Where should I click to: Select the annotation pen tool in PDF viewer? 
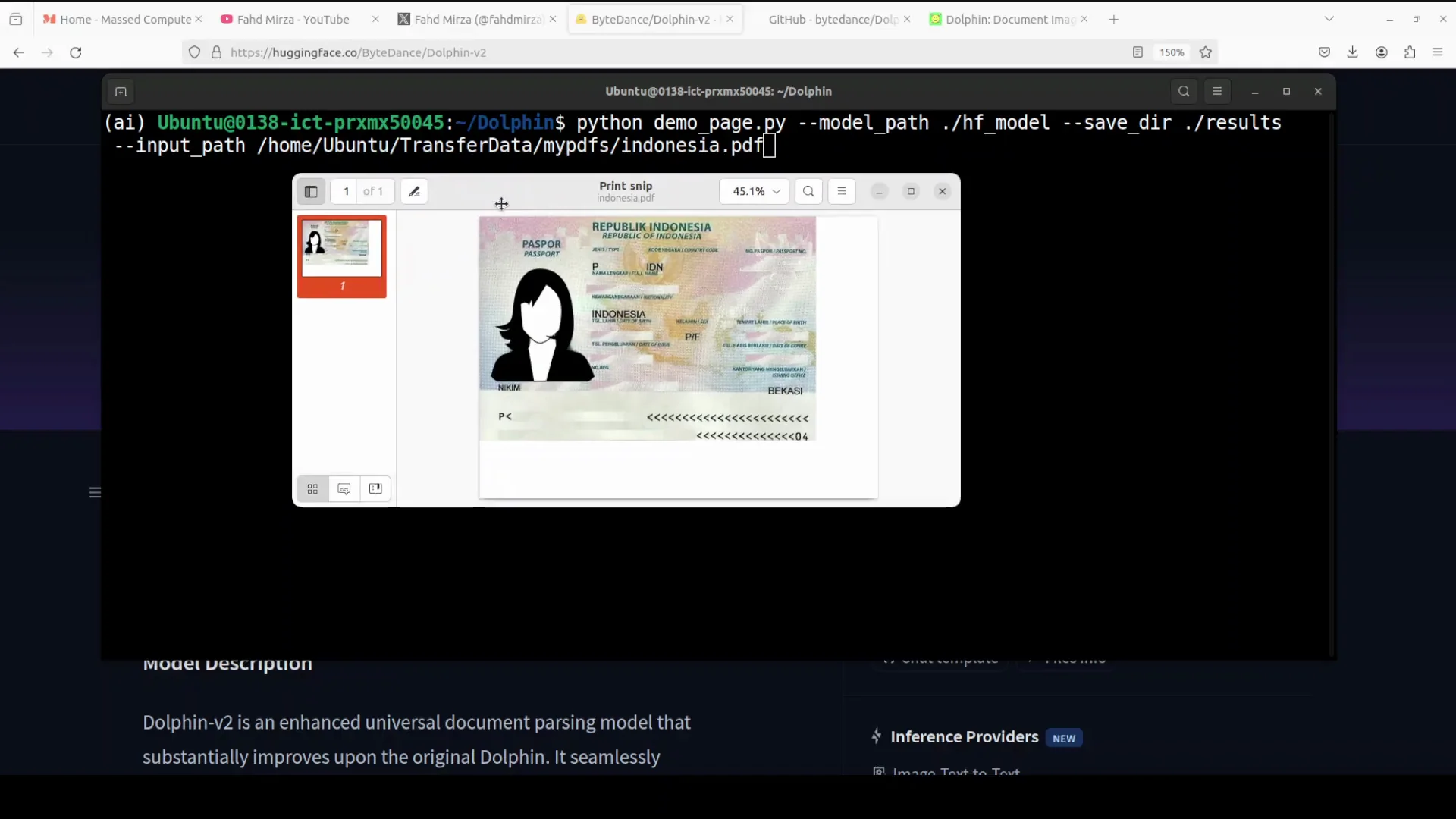(414, 191)
